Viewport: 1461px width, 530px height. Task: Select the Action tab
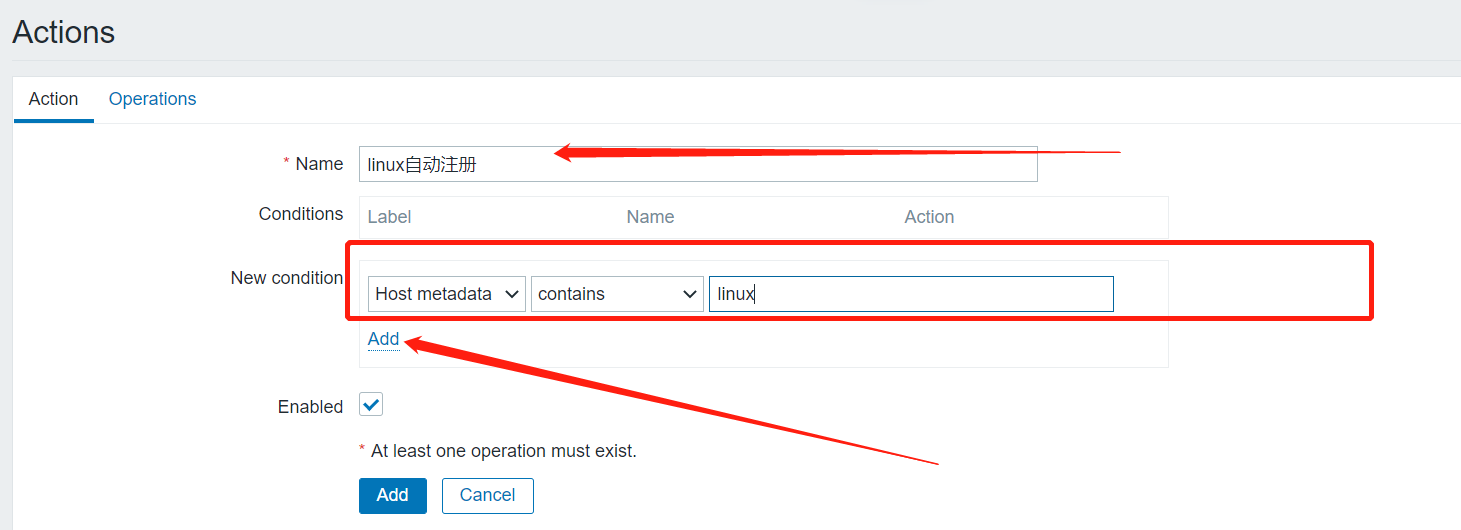pyautogui.click(x=53, y=99)
